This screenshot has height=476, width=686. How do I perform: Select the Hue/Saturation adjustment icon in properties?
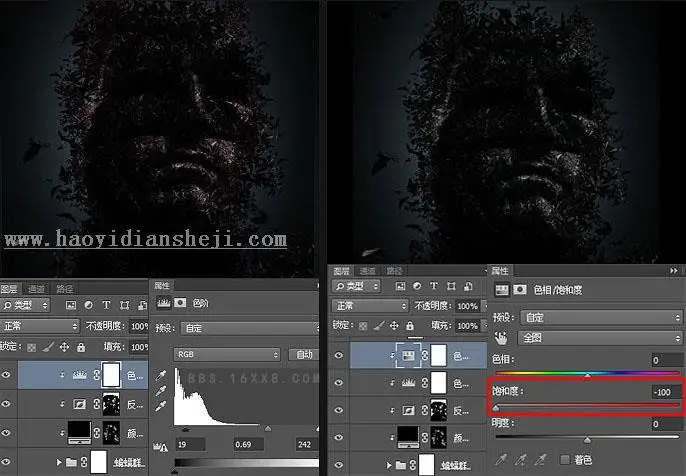[x=502, y=290]
